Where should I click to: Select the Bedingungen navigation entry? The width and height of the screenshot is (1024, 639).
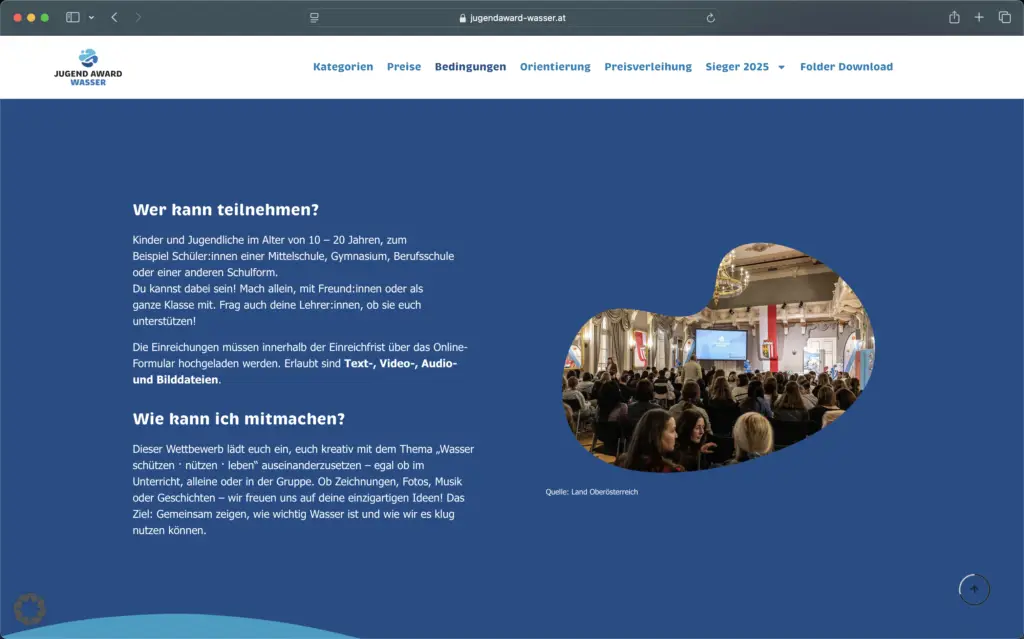[470, 66]
